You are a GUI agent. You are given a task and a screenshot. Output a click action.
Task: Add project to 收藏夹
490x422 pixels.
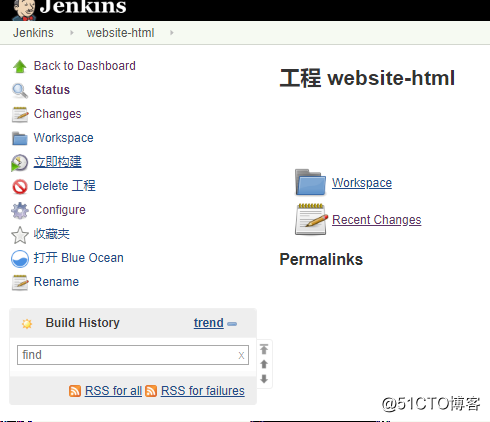point(52,234)
